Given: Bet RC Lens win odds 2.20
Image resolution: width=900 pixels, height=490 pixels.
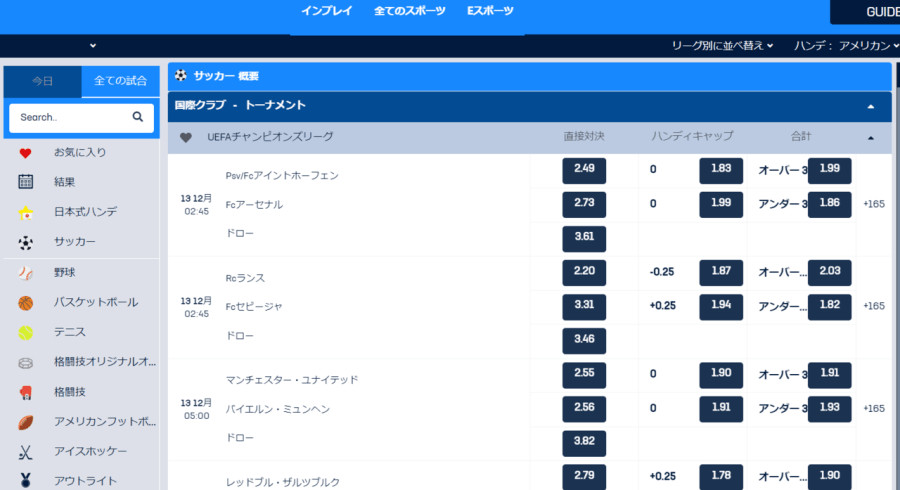Looking at the screenshot, I should coord(584,273).
